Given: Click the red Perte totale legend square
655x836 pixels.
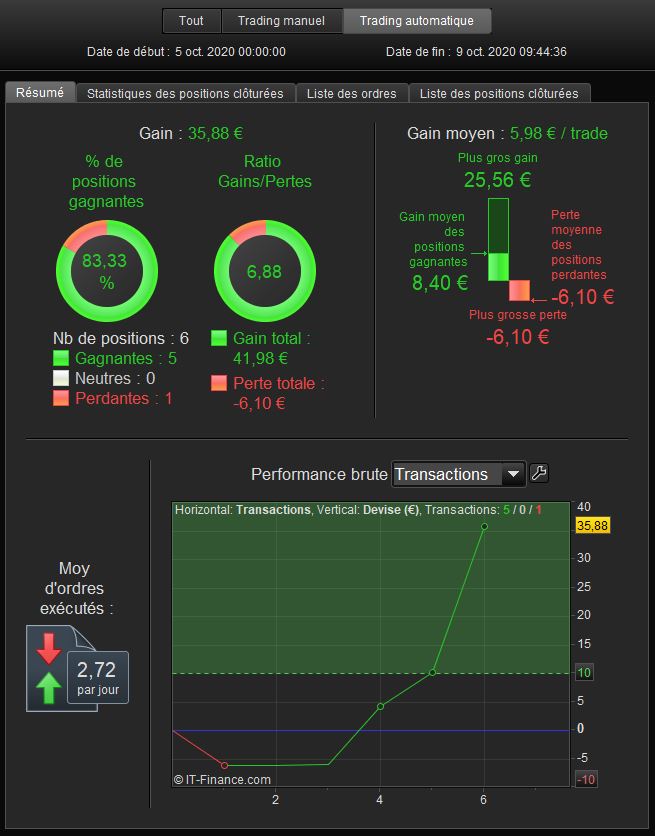Looking at the screenshot, I should pyautogui.click(x=219, y=383).
